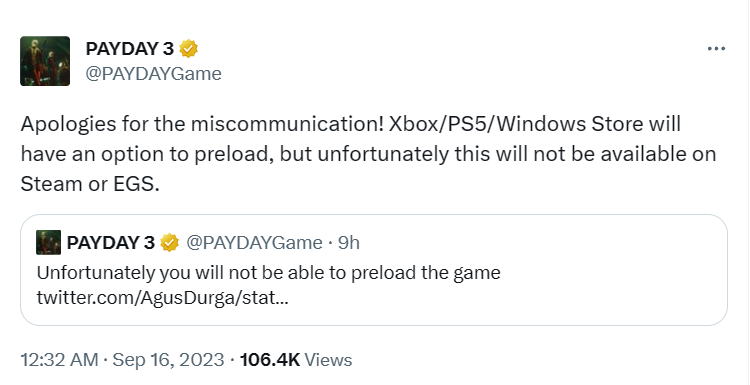The image size is (750, 385).
Task: Click the small avatar in the quoted tweet
Action: click(x=48, y=242)
